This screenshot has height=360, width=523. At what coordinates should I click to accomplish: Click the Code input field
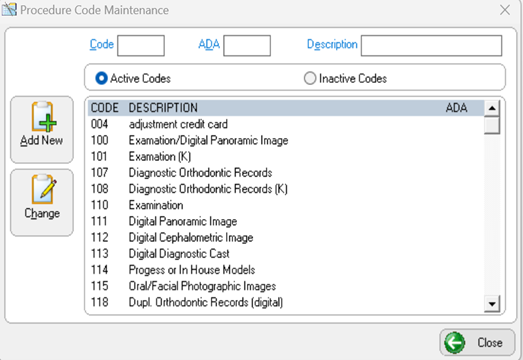[x=141, y=46]
